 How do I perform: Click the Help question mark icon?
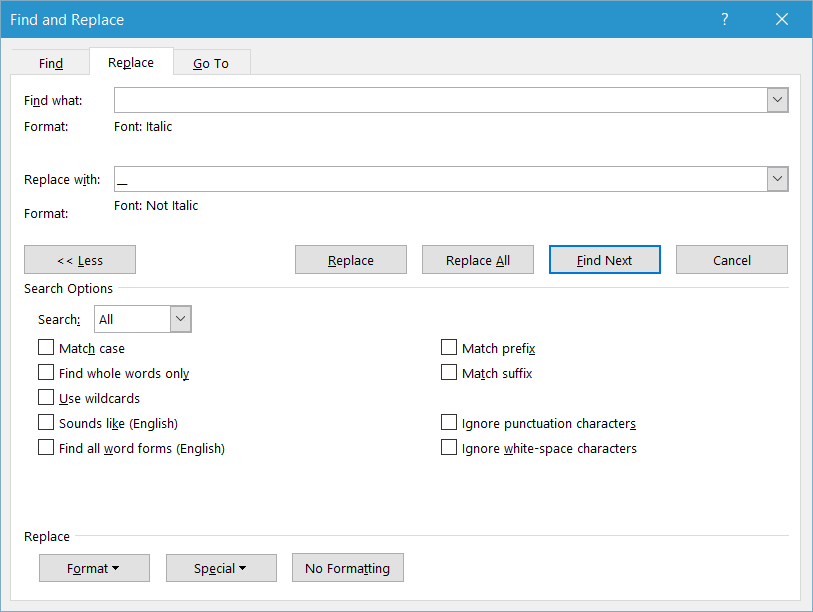pyautogui.click(x=724, y=19)
